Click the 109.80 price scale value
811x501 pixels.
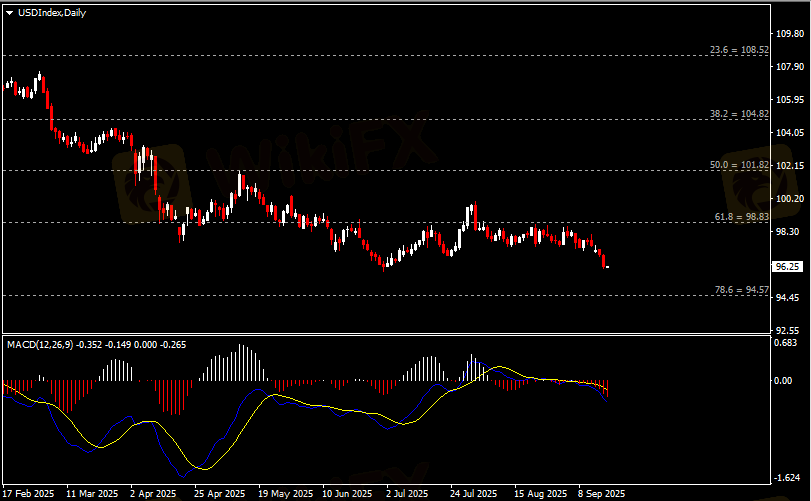(x=790, y=34)
